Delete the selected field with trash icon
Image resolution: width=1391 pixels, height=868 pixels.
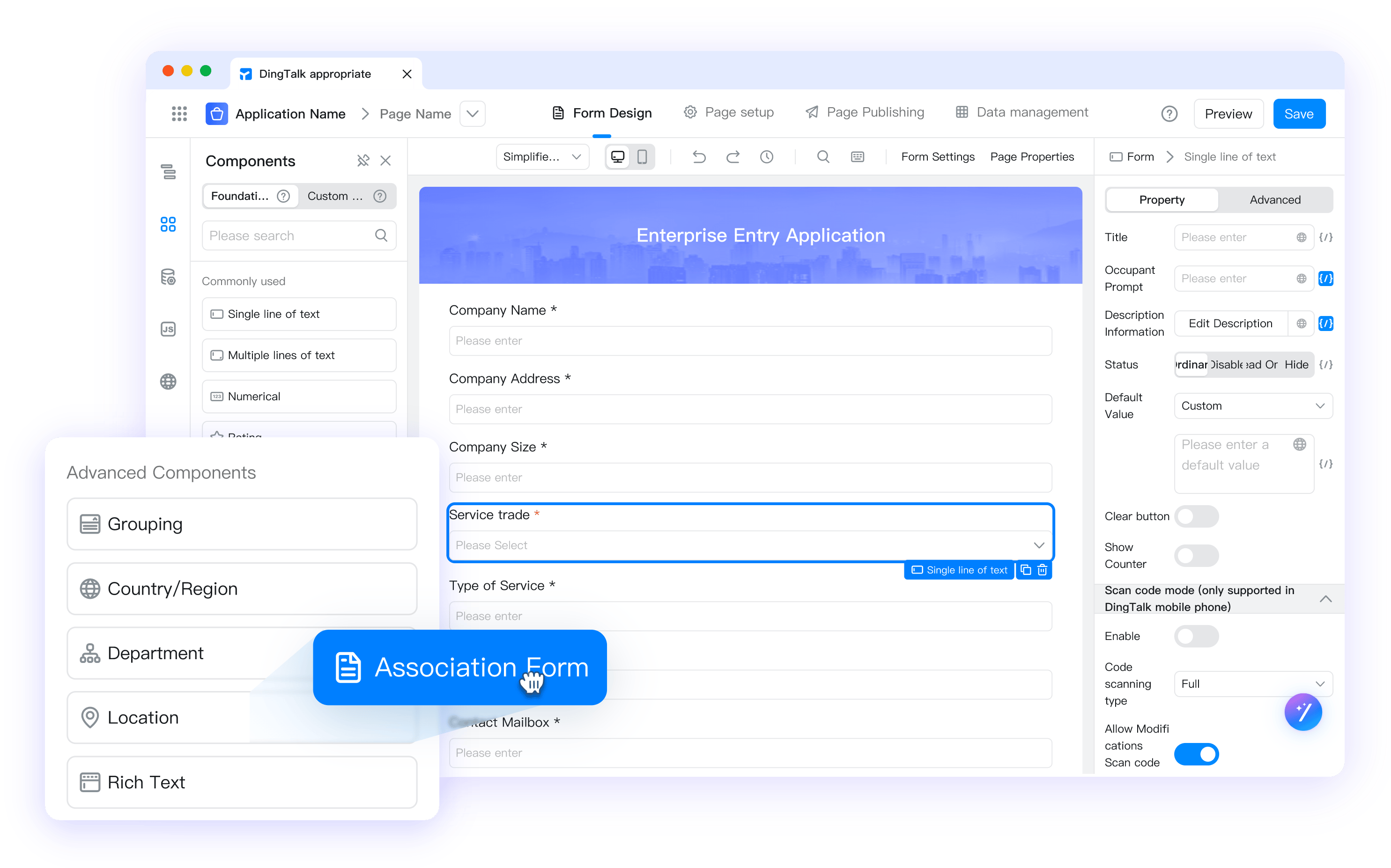pos(1043,570)
